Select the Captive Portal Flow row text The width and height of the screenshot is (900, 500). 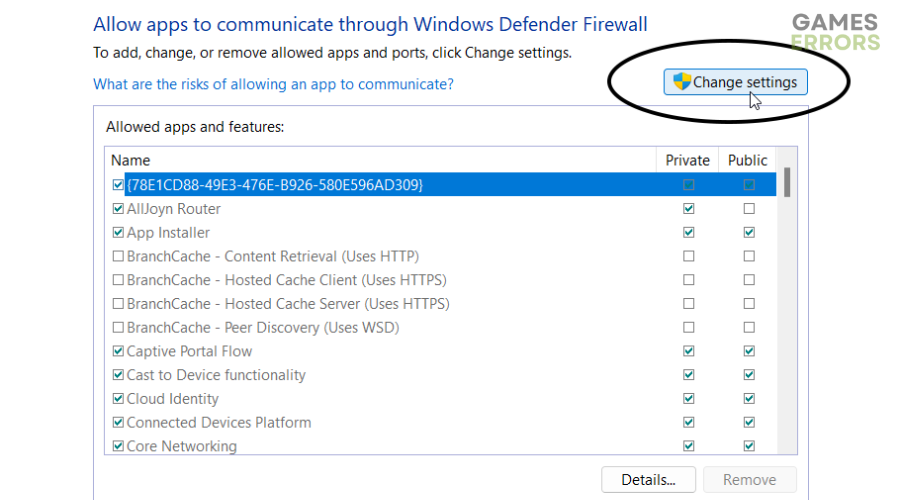pos(189,351)
